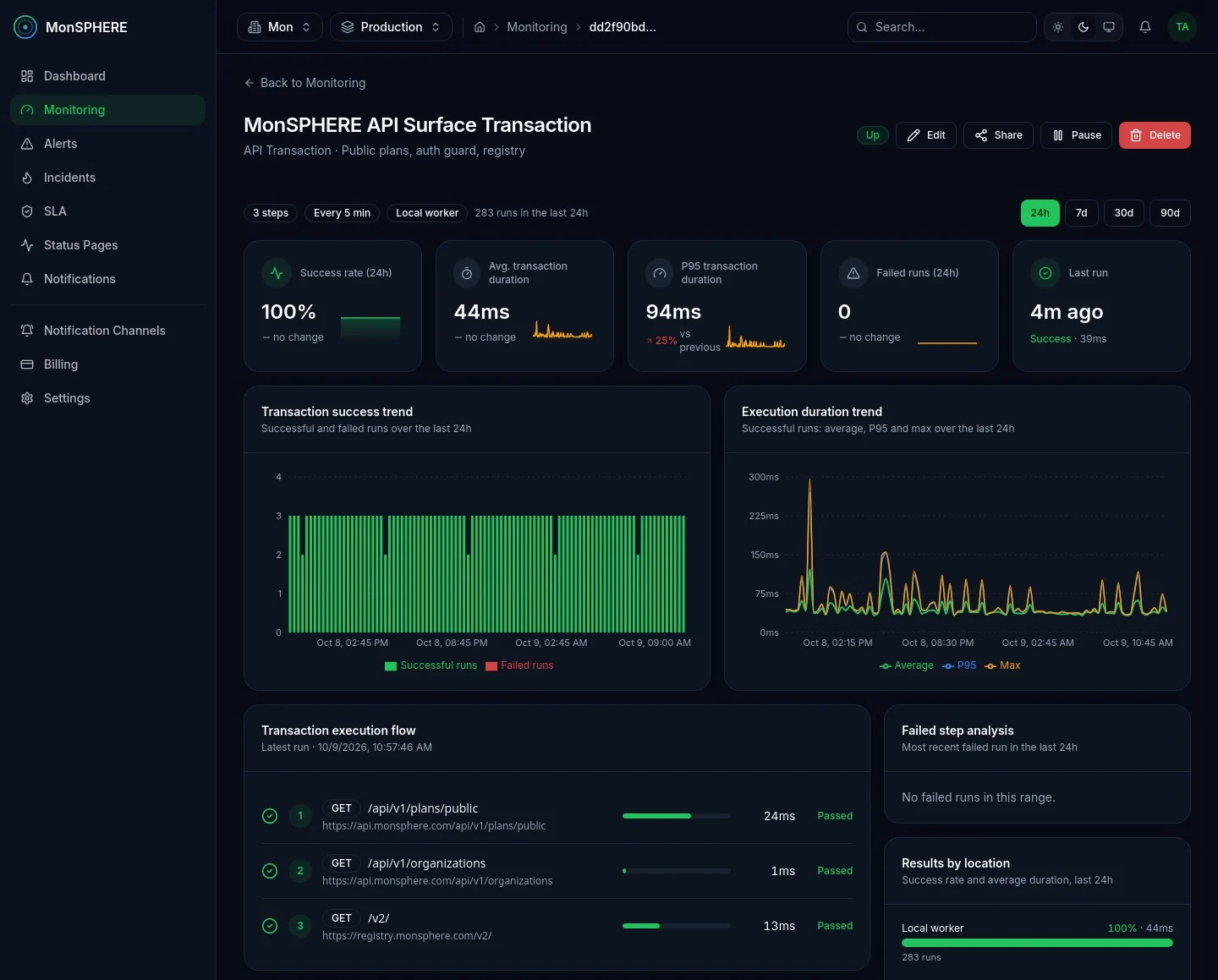Open Dashboard in the sidebar
Viewport: 1218px width, 980px height.
pos(107,76)
